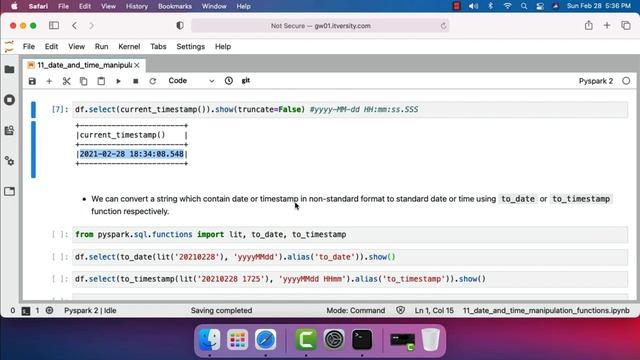This screenshot has height=360, width=640.
Task: Interrupt the kernel with stop icon
Action: (136, 81)
